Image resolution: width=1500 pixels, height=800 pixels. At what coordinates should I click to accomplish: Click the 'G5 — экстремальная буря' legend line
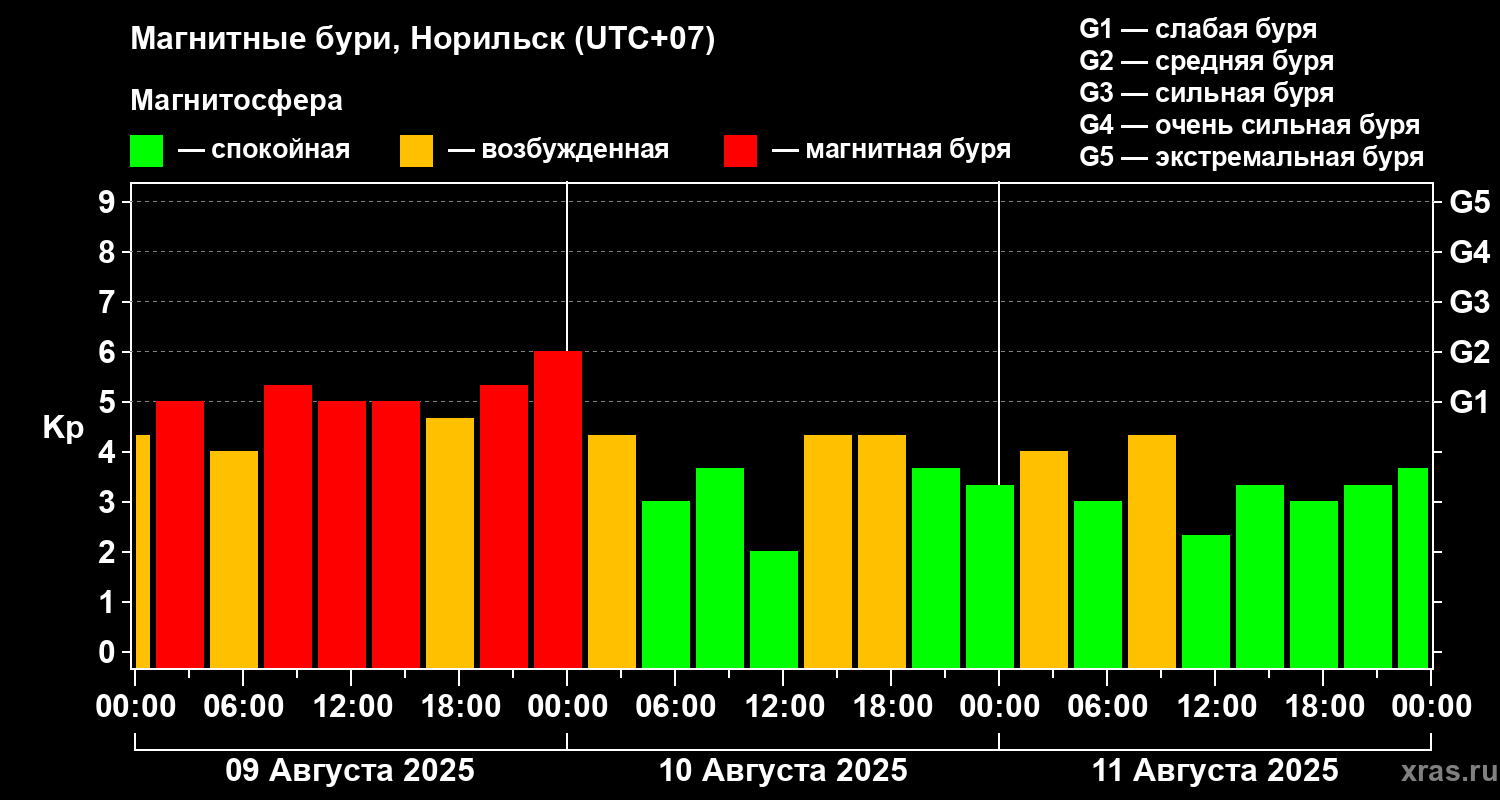tap(1251, 157)
